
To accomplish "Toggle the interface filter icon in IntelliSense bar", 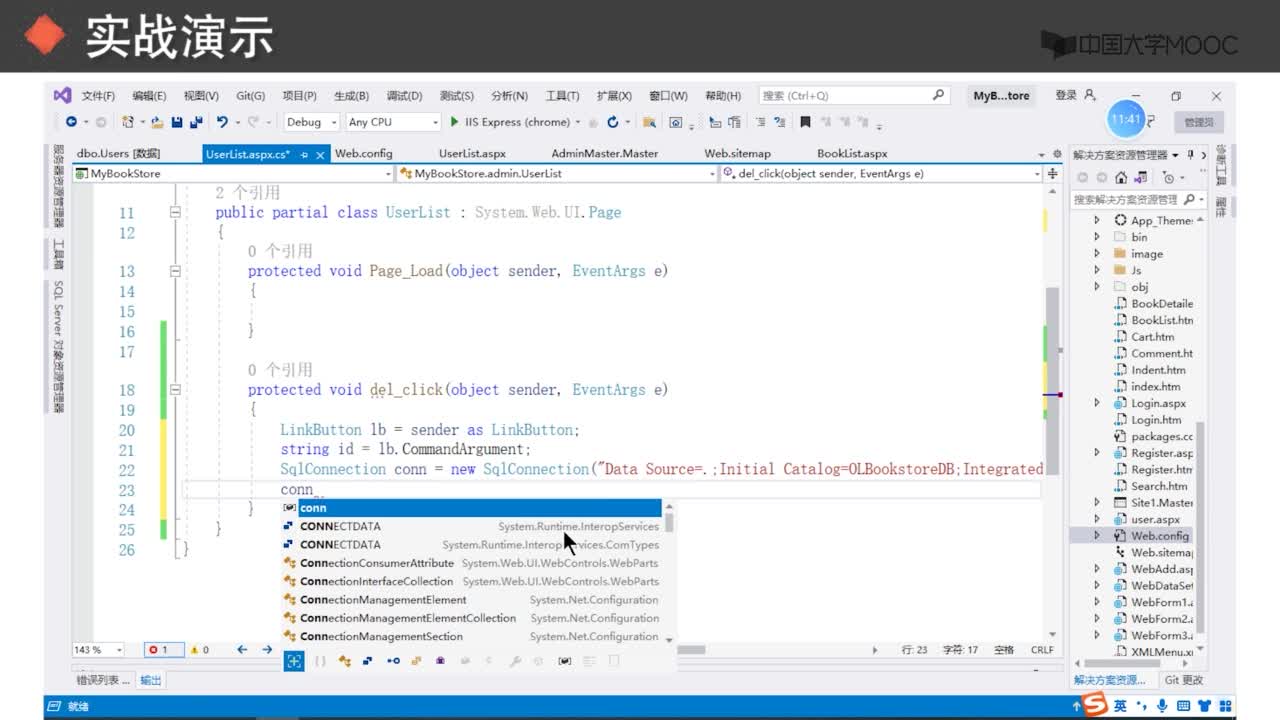I will click(x=393, y=661).
